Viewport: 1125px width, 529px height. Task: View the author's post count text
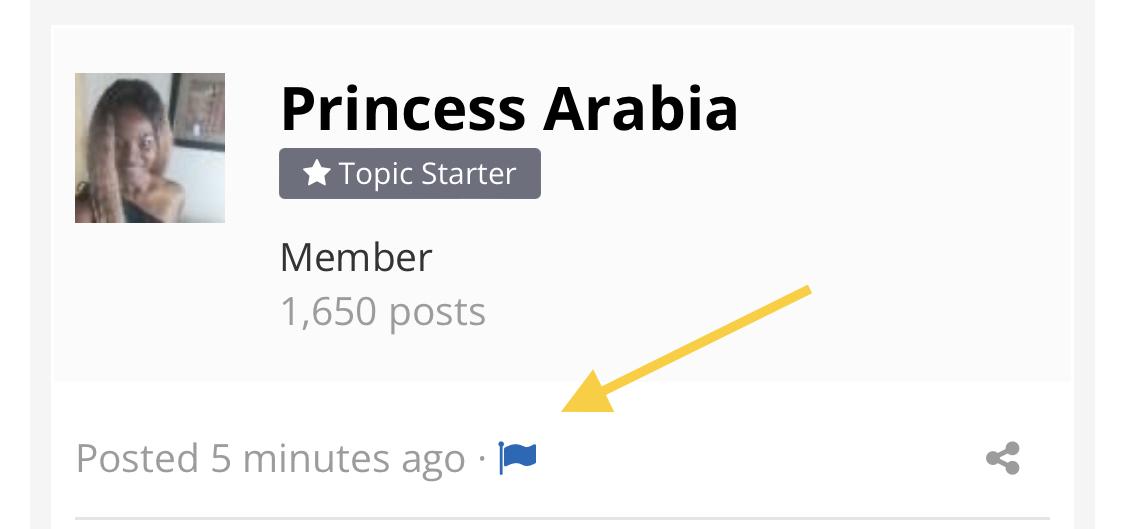click(382, 312)
